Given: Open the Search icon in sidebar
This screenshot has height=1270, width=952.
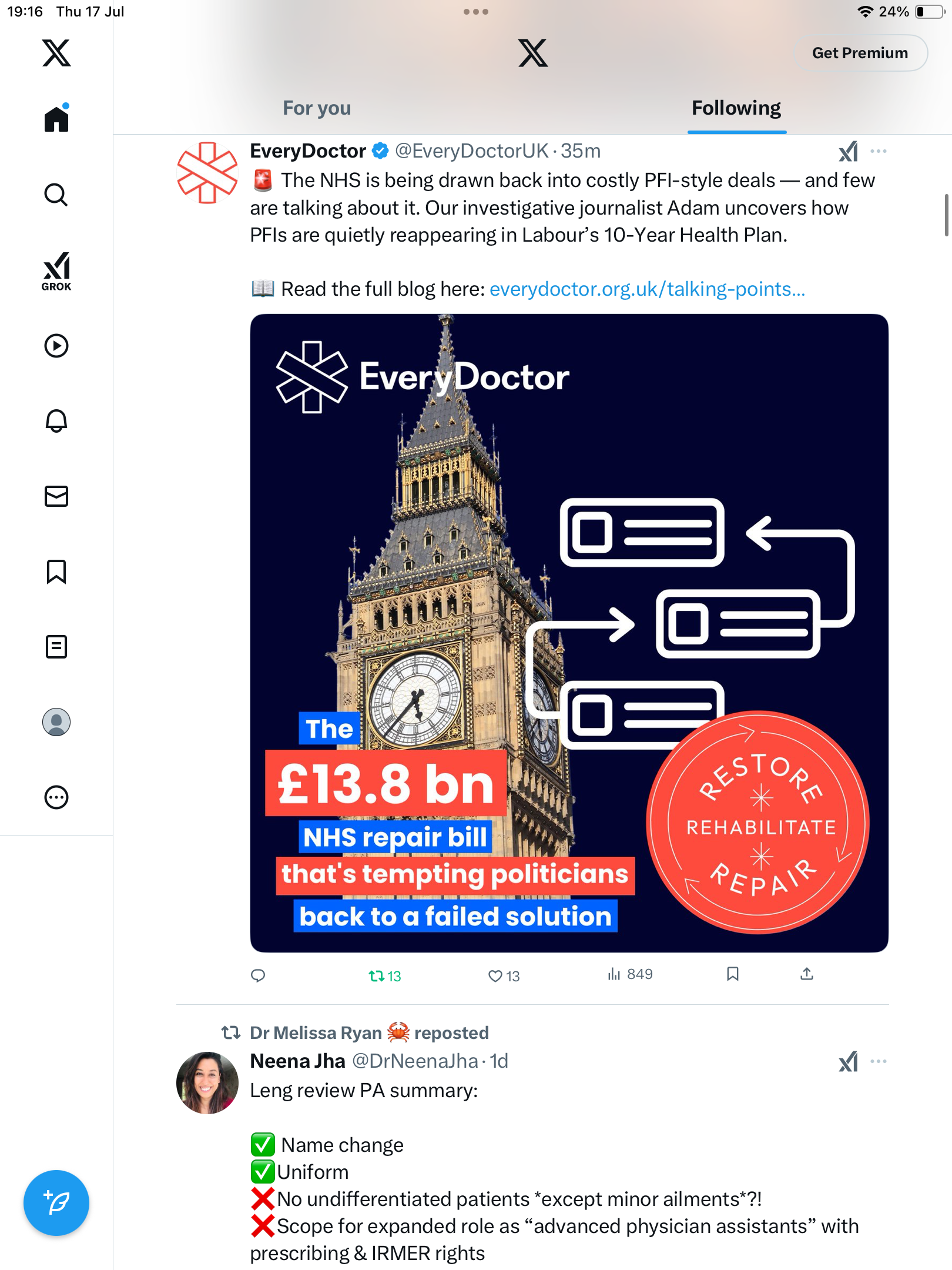Looking at the screenshot, I should (x=56, y=195).
